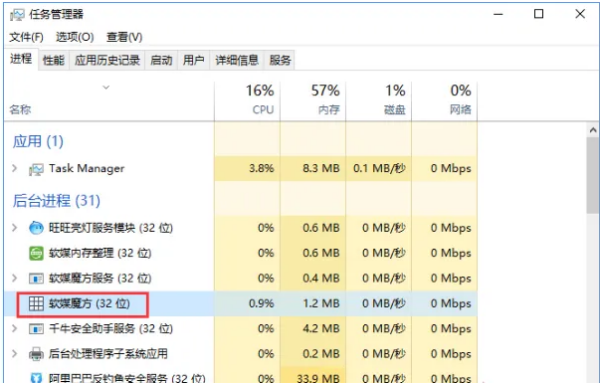The width and height of the screenshot is (600, 383).
Task: Click the vertical scrollbar thumb
Action: click(x=593, y=175)
